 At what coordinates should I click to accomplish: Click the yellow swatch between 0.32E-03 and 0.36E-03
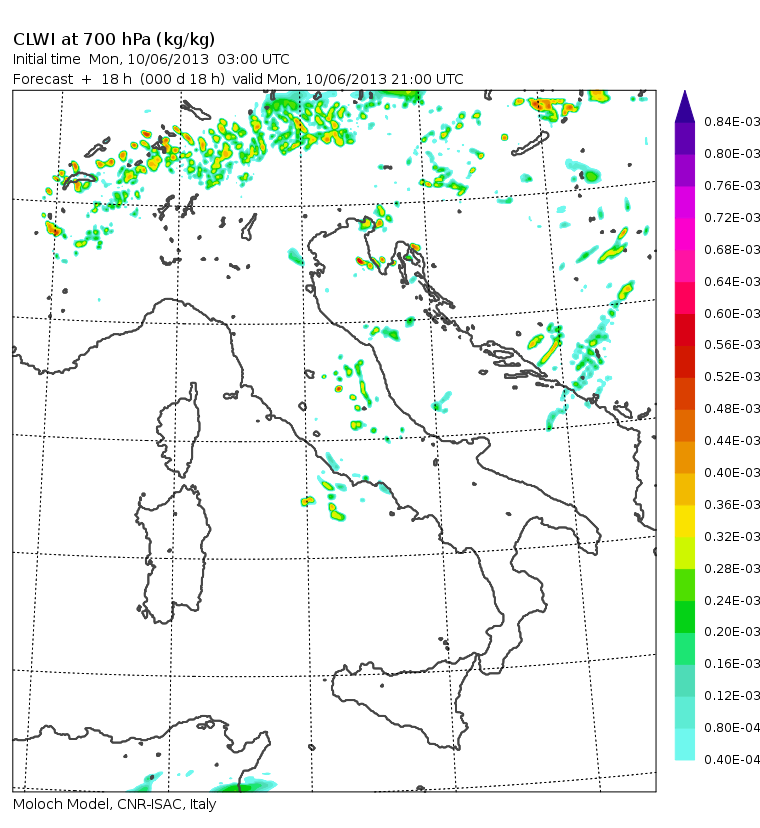[685, 521]
